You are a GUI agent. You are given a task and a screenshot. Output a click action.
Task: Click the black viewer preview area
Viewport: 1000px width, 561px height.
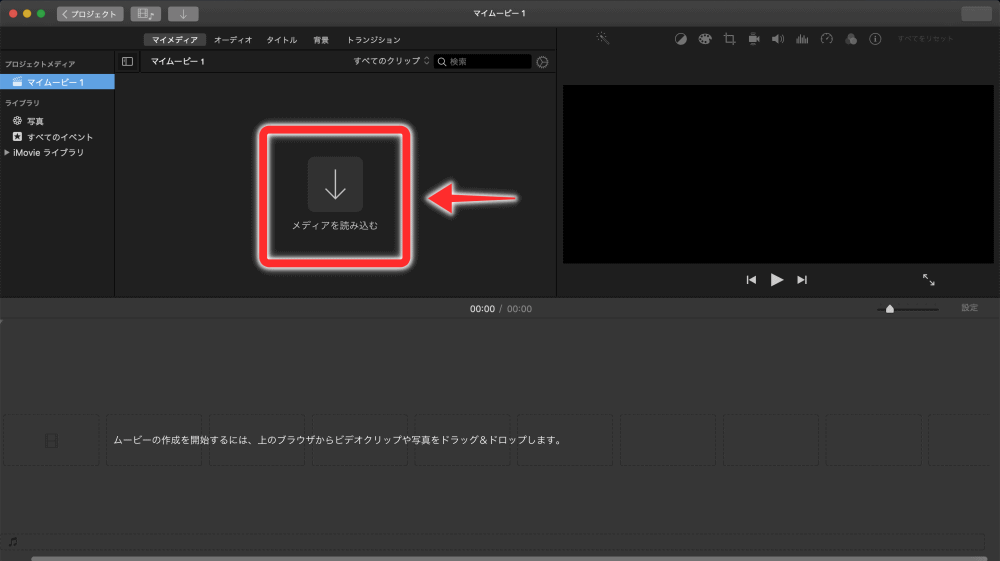[x=778, y=174]
